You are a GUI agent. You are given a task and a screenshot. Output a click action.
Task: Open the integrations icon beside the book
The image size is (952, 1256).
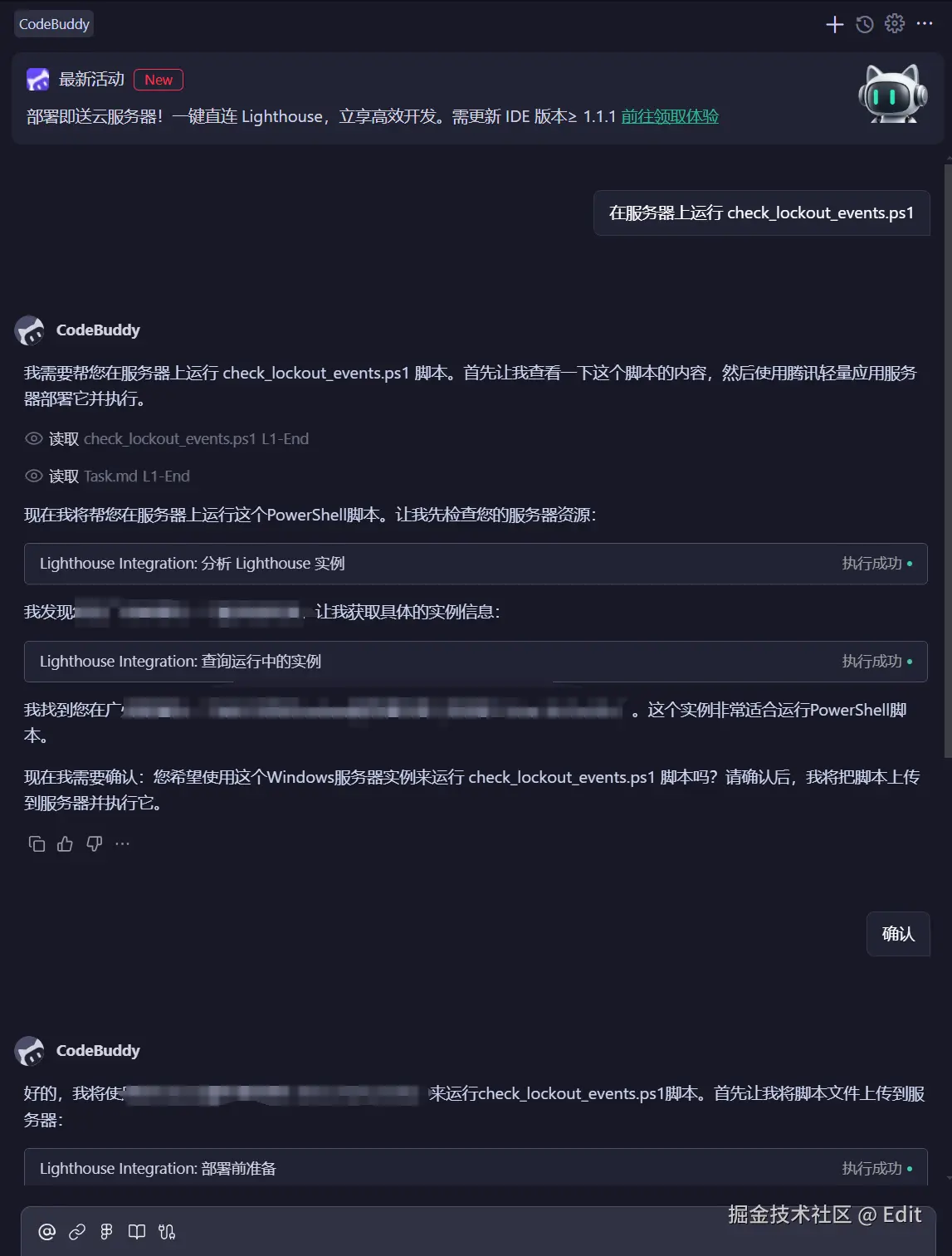tap(167, 1232)
